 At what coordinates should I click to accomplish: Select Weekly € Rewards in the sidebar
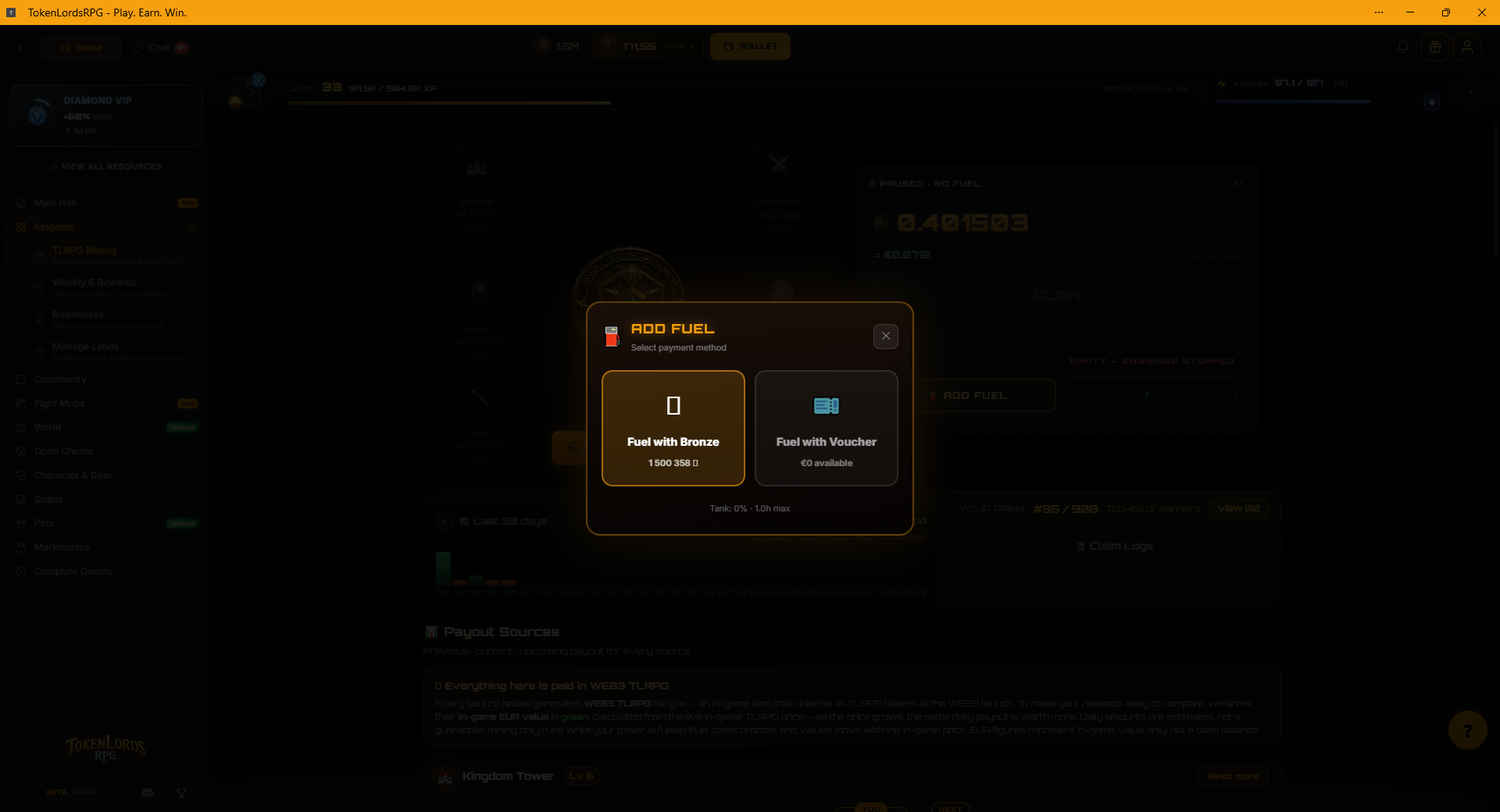105,287
